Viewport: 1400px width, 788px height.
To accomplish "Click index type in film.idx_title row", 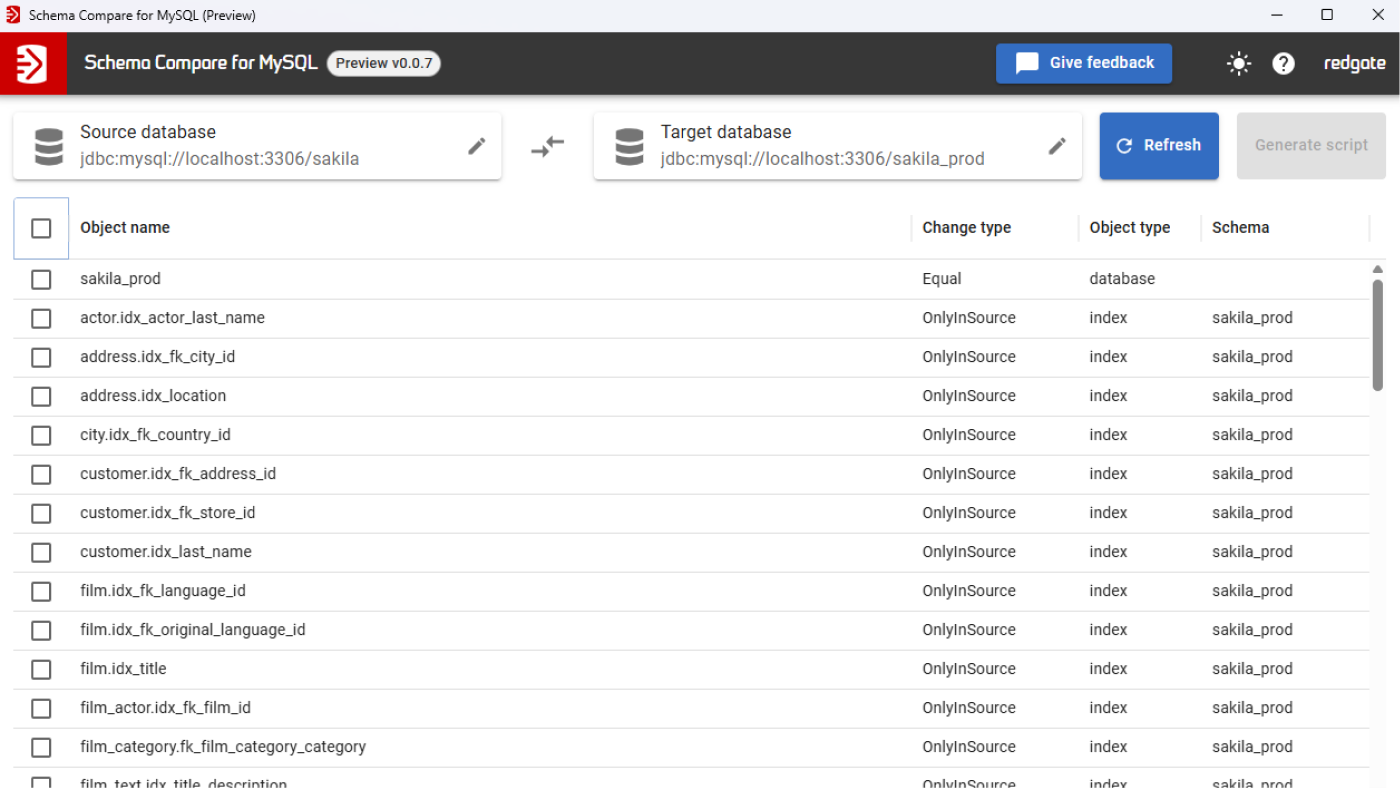I will tap(1108, 669).
